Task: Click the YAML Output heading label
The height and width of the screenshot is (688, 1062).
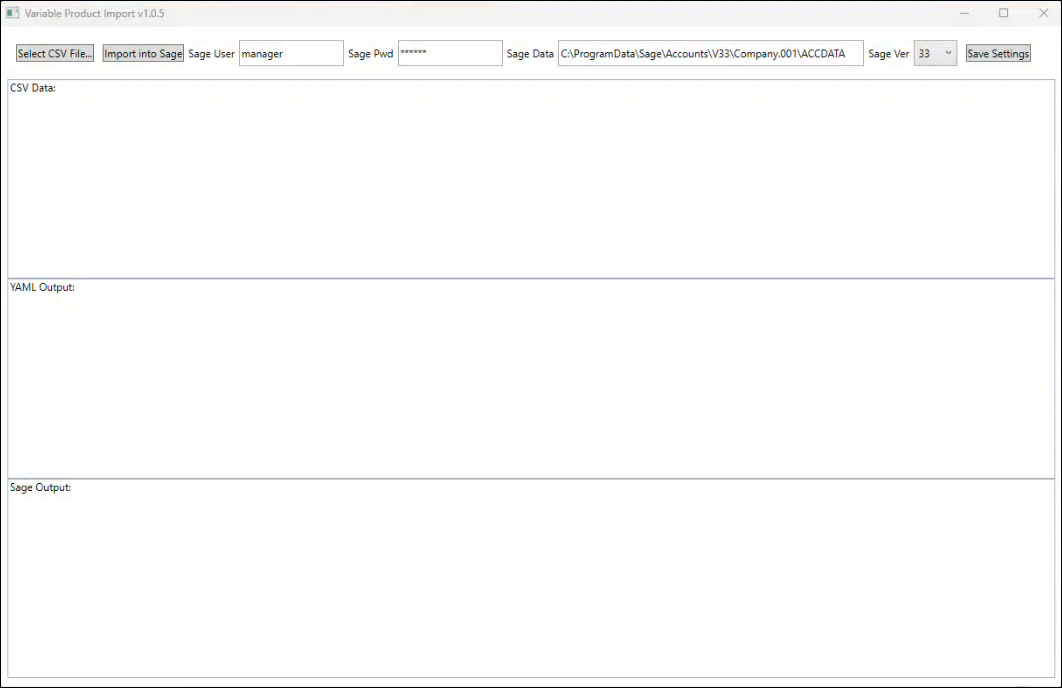Action: [42, 288]
